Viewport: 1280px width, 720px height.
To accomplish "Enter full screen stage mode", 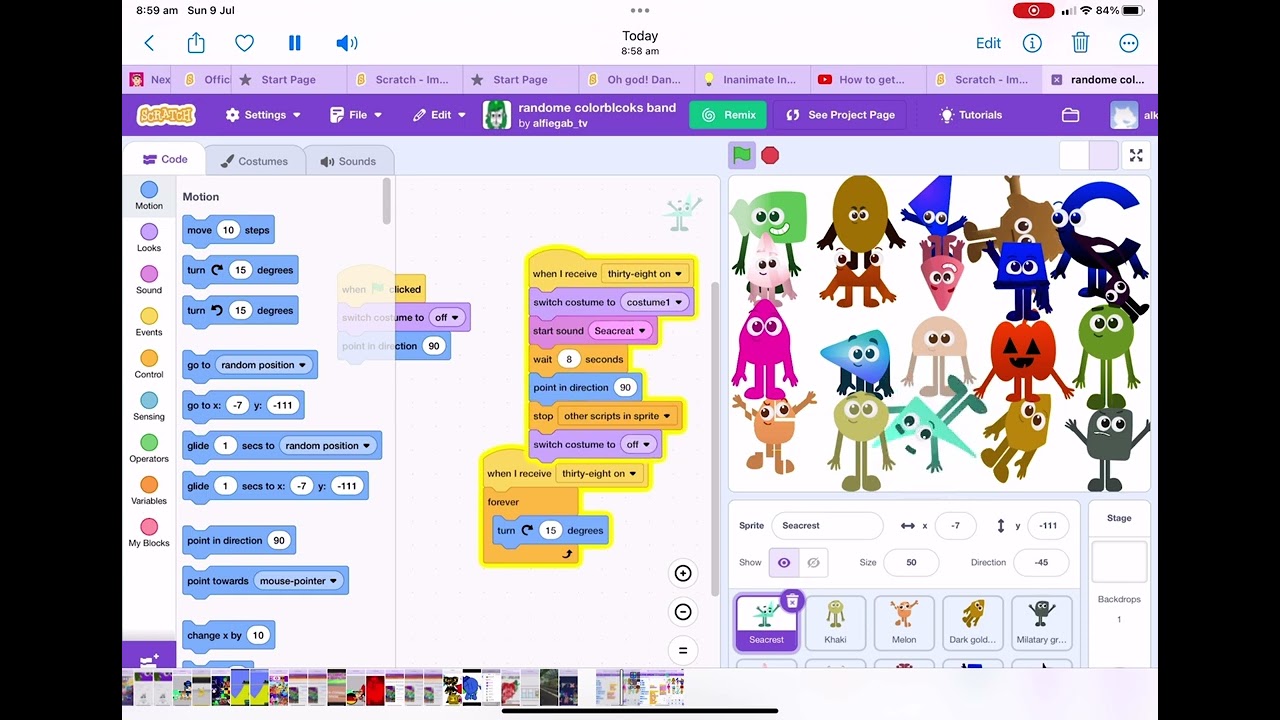I will tap(1136, 155).
